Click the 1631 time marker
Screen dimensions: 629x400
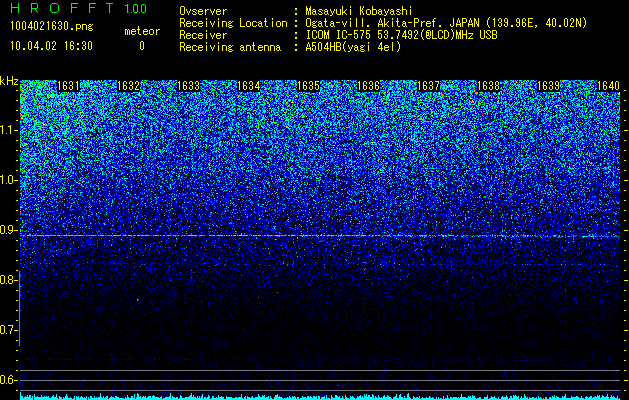tap(69, 86)
